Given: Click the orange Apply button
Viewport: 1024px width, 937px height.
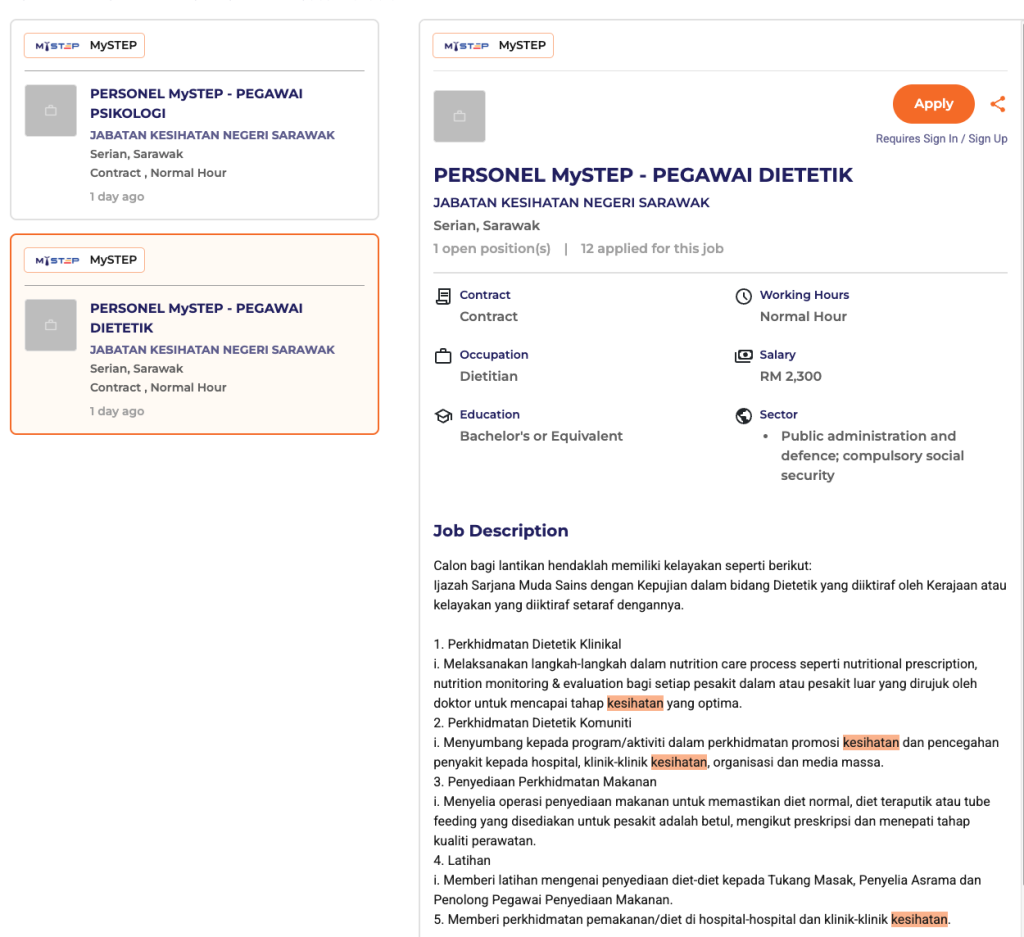Looking at the screenshot, I should click(x=933, y=104).
